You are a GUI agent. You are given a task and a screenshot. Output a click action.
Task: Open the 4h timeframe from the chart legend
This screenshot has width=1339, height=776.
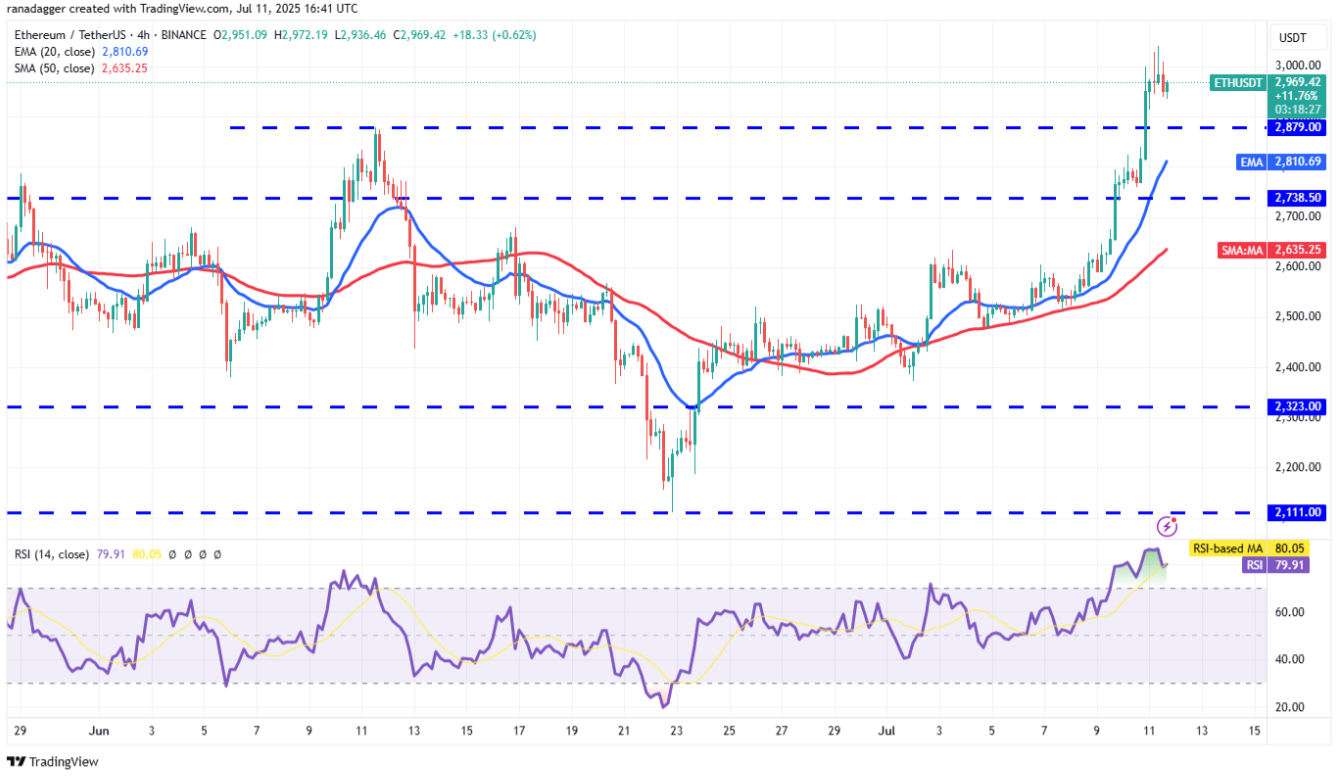[x=143, y=34]
